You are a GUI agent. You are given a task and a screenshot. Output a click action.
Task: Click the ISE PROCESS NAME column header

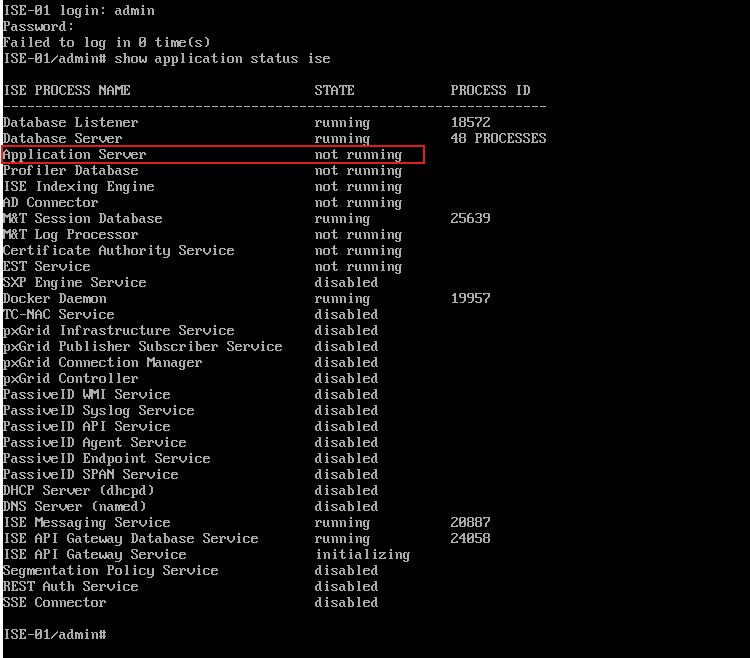tap(66, 91)
